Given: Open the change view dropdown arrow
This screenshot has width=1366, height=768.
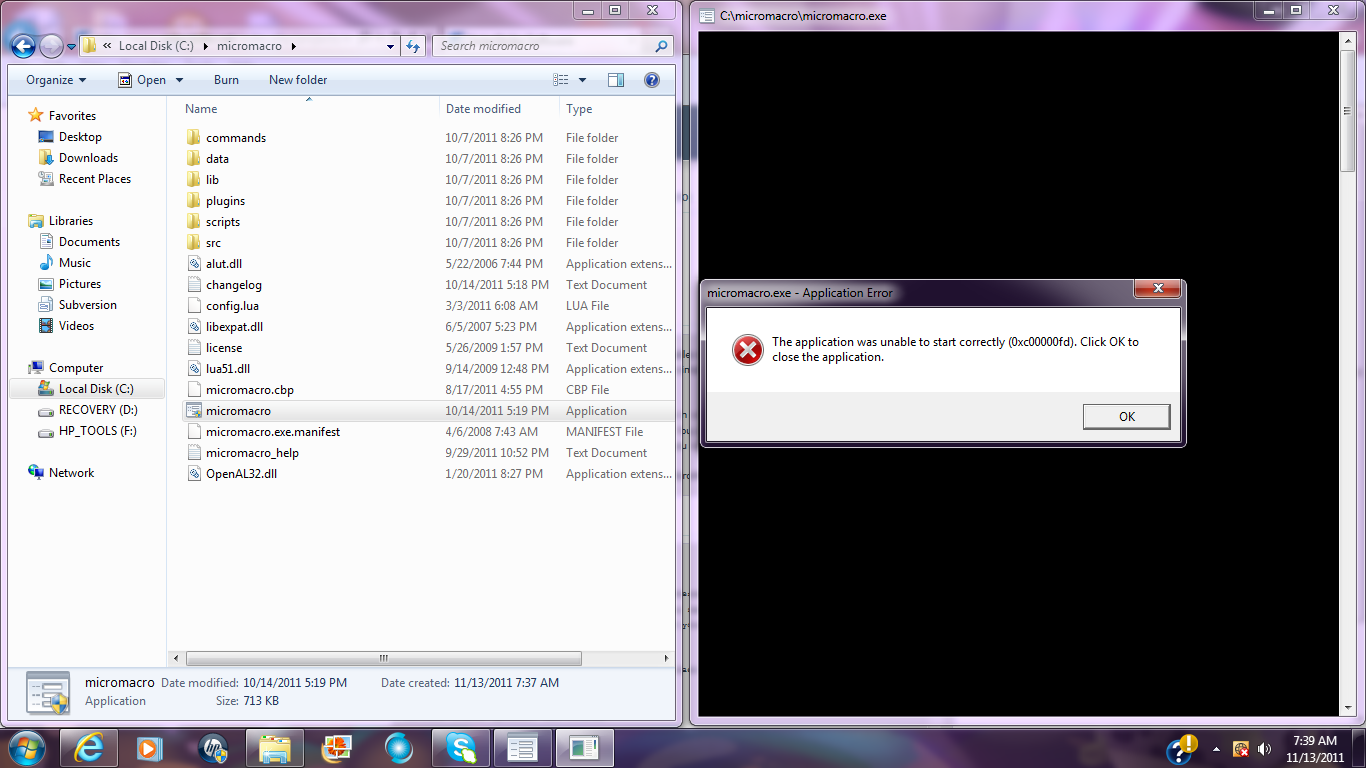Looking at the screenshot, I should click(582, 80).
